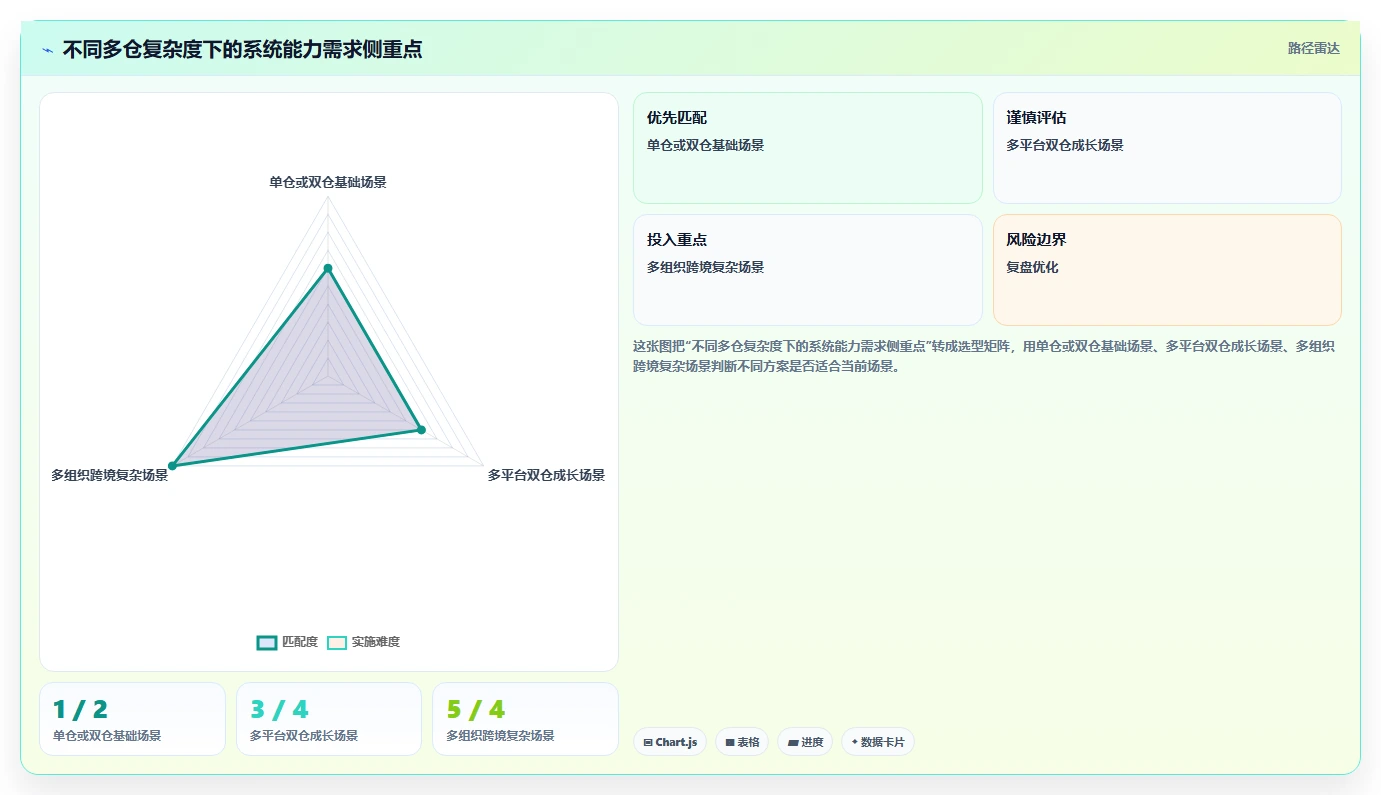Select the 风险边界 card
The width and height of the screenshot is (1381, 795).
click(x=1167, y=270)
